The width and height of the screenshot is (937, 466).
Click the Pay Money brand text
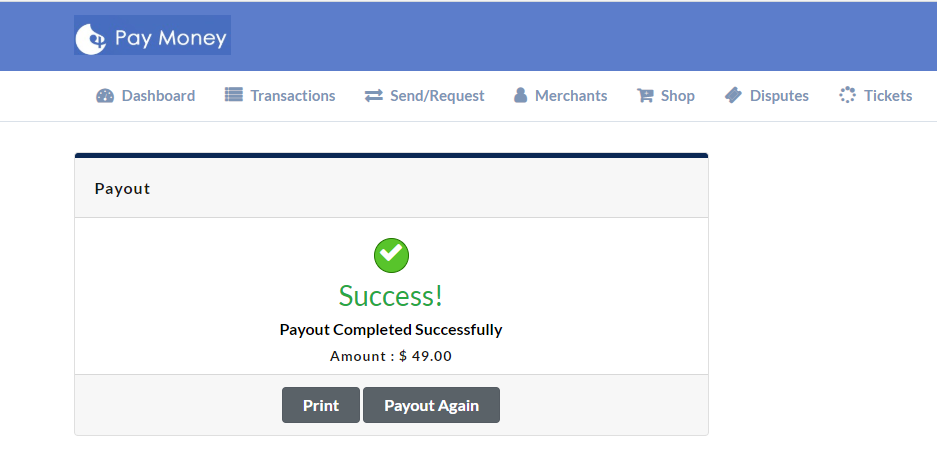[x=171, y=39]
